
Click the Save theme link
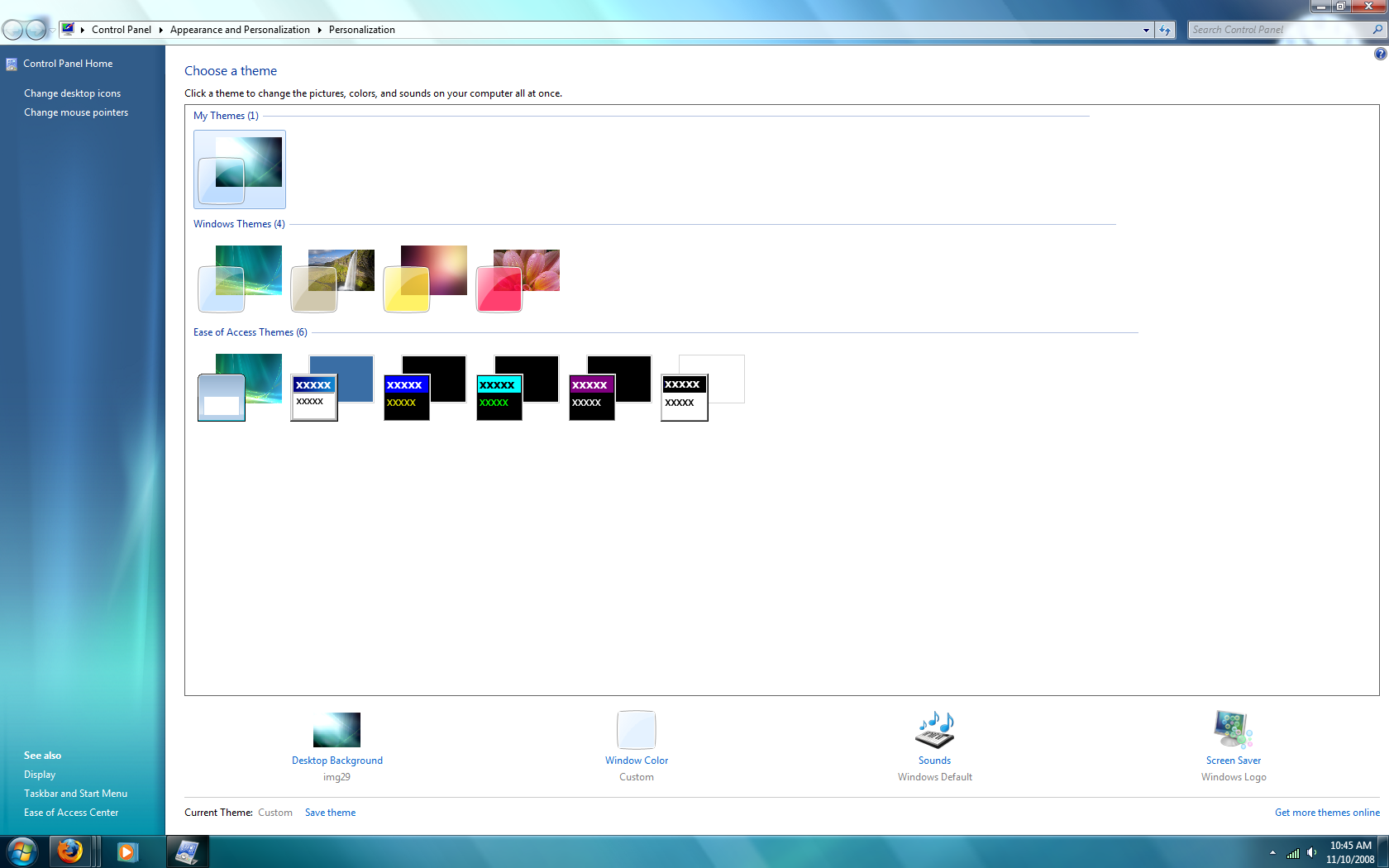(x=330, y=813)
